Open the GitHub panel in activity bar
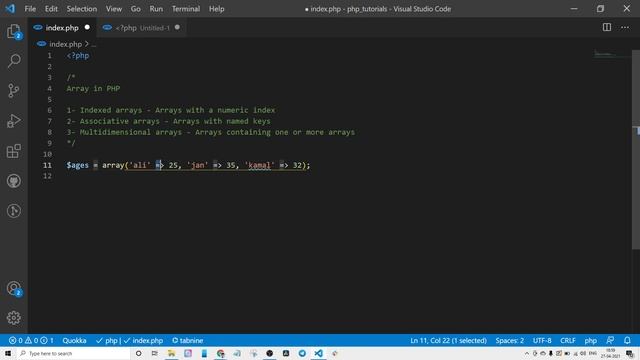The width and height of the screenshot is (640, 360). click(13, 181)
